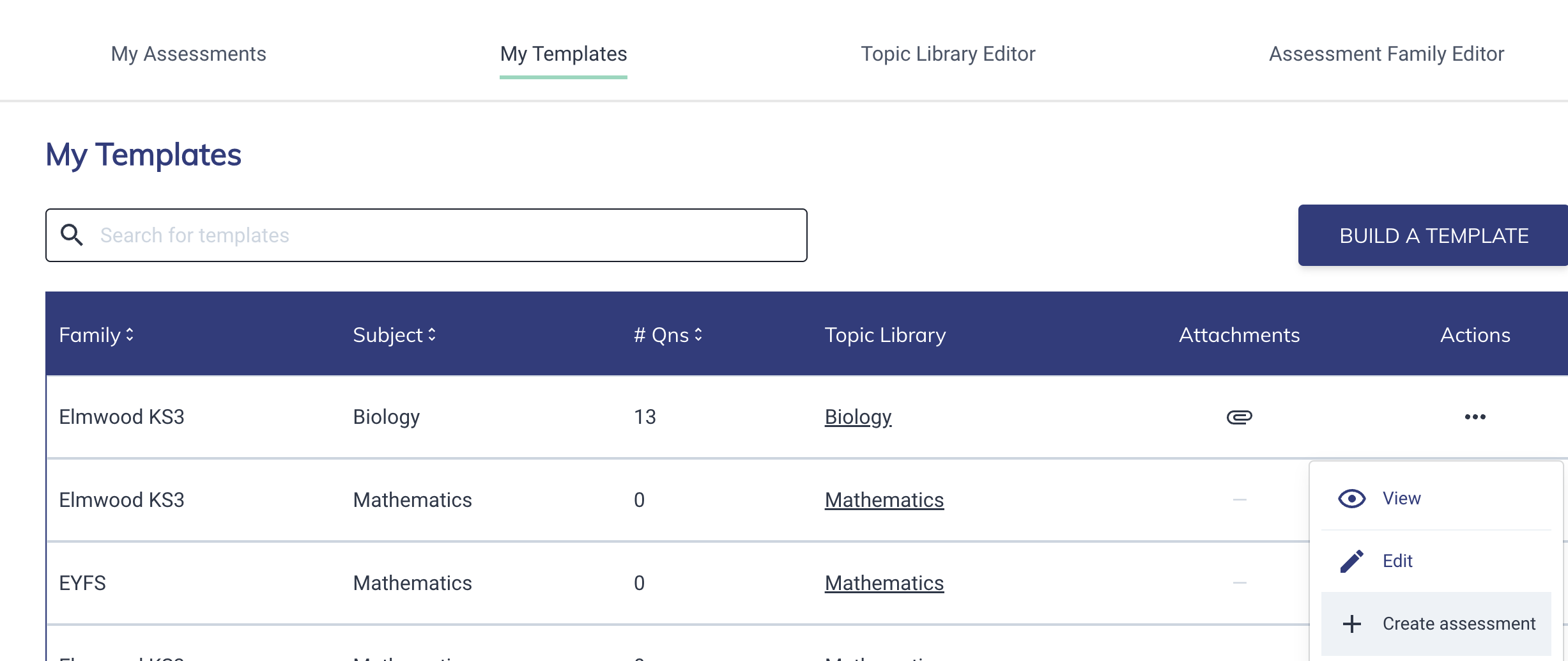
Task: Open Mathematics topic library link for Elmwood KS3
Action: coord(884,500)
